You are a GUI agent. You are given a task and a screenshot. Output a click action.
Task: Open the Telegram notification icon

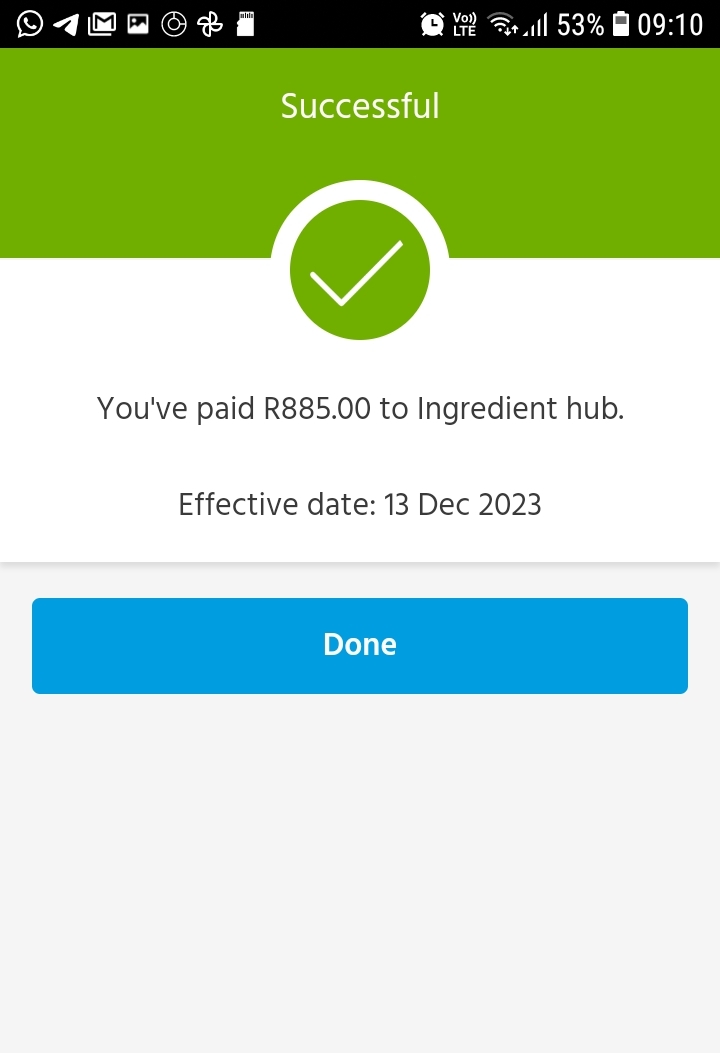tap(66, 24)
